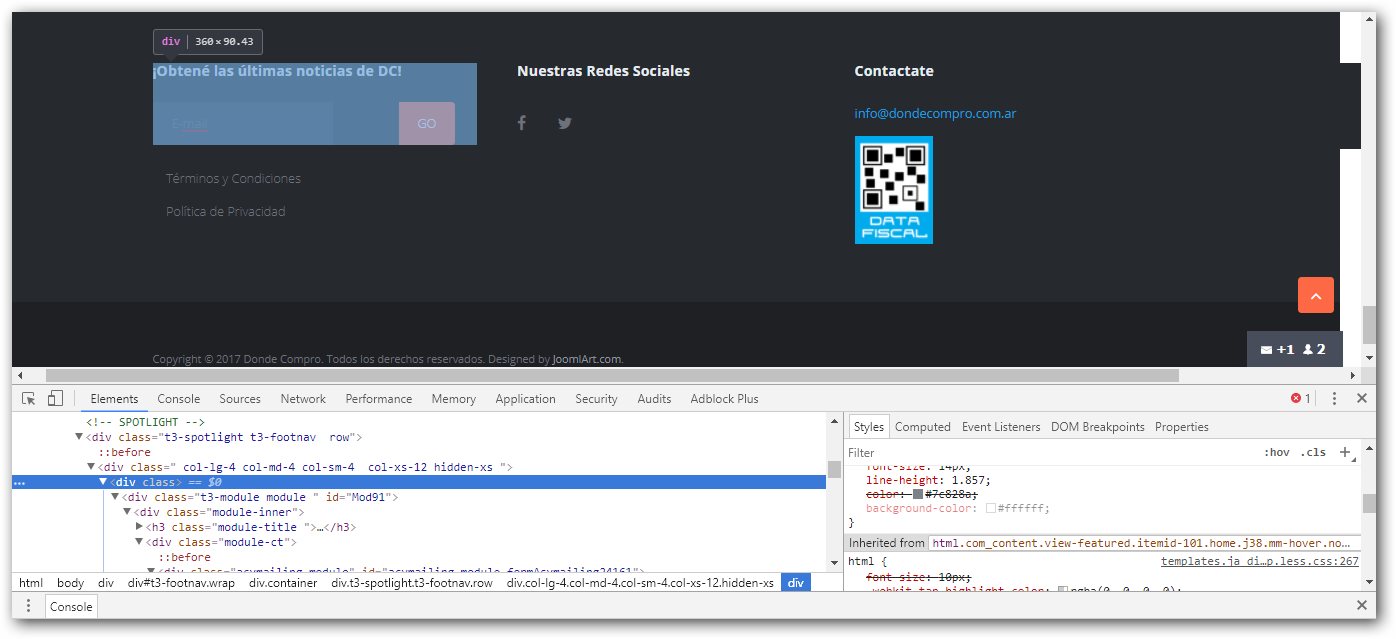
Task: Click the Twitter bird icon
Action: pos(565,123)
